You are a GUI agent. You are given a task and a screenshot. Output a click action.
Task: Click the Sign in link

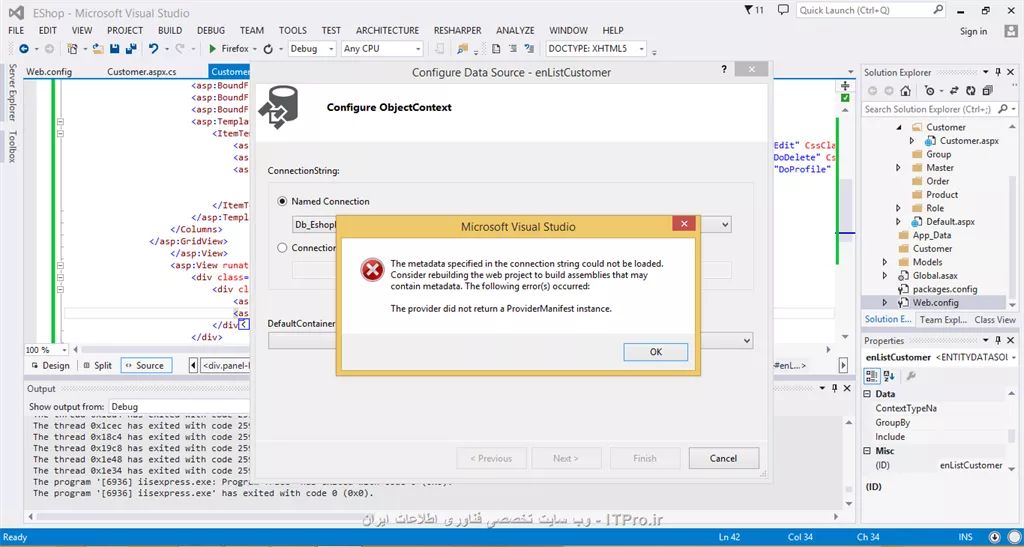tap(973, 31)
